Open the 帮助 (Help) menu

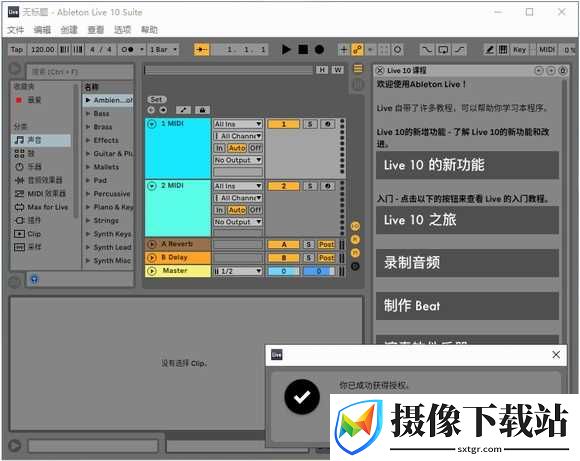coord(149,30)
